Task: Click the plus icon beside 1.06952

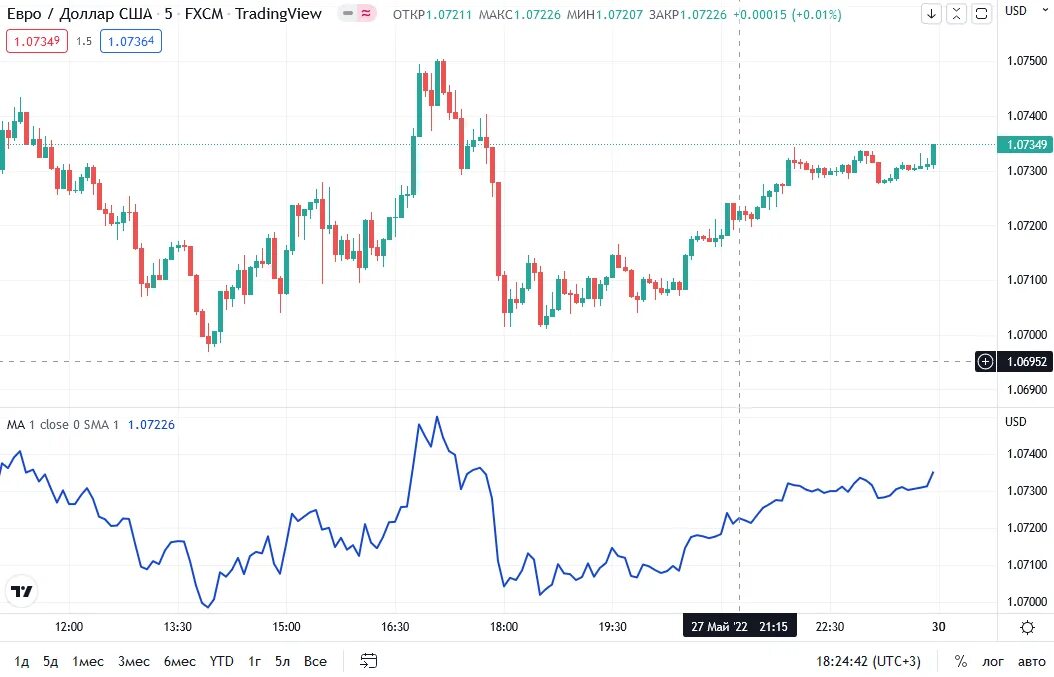Action: [x=985, y=362]
